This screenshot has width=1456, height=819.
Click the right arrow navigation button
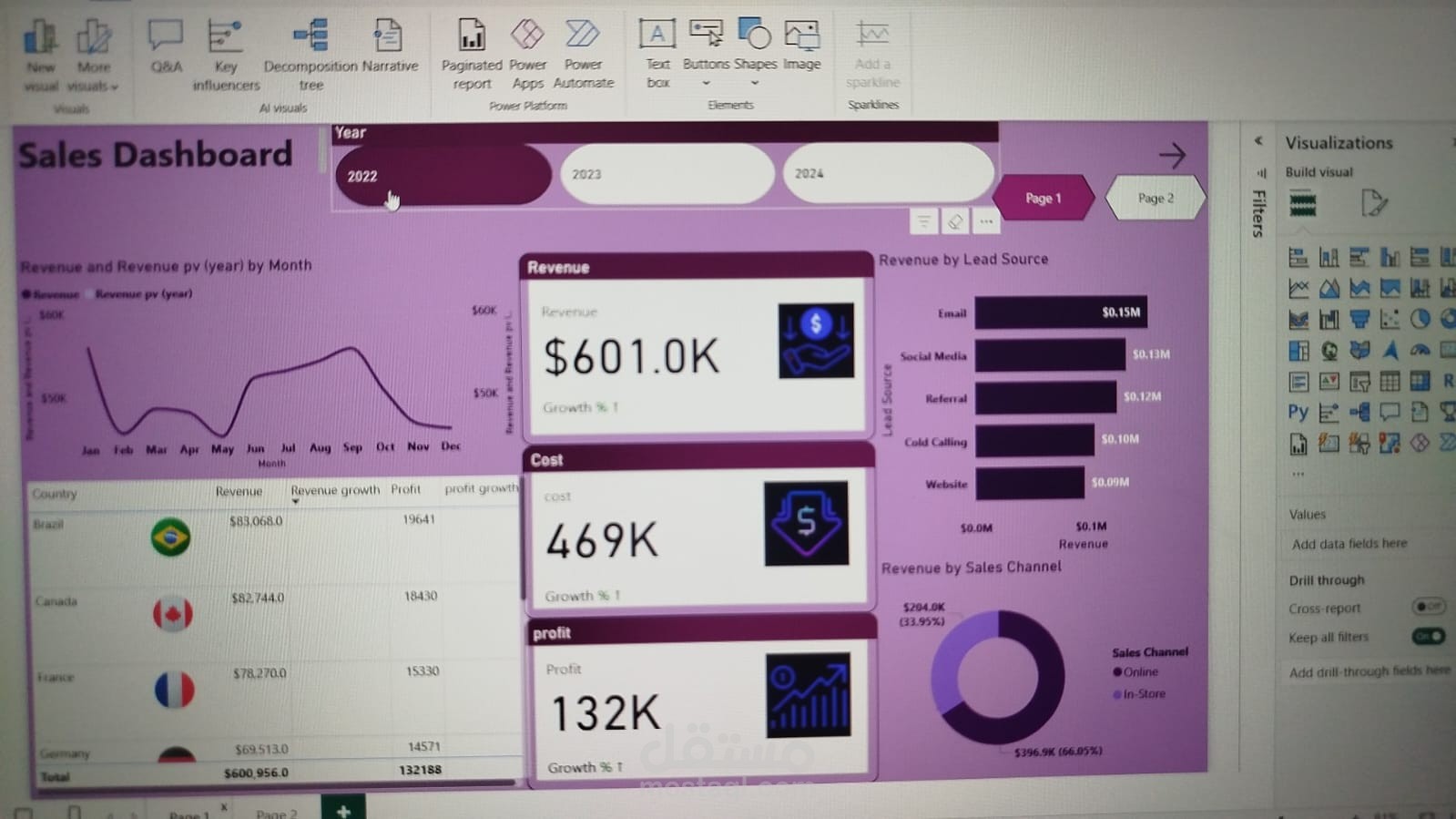click(1172, 155)
